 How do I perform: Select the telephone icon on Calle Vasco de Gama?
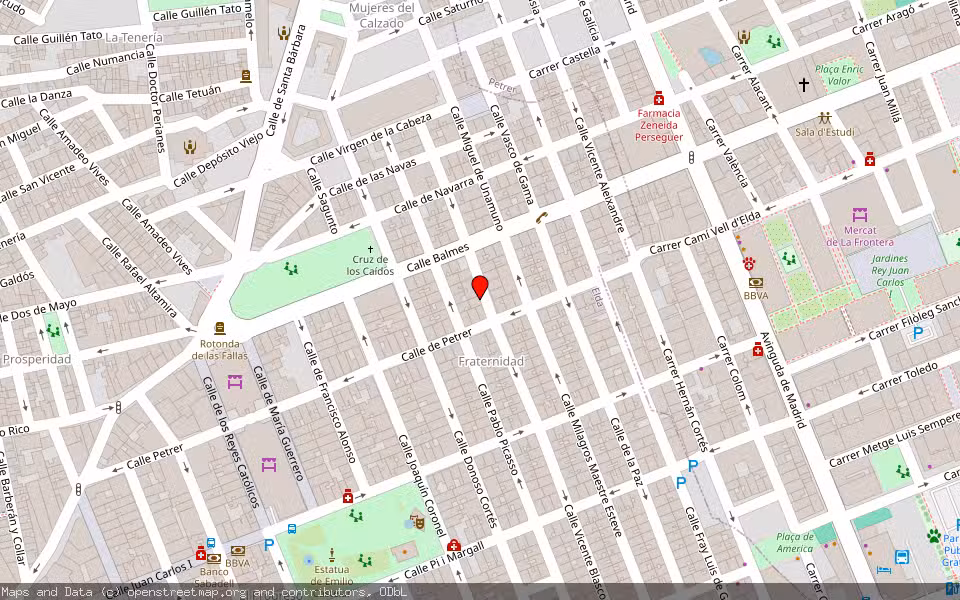541,217
